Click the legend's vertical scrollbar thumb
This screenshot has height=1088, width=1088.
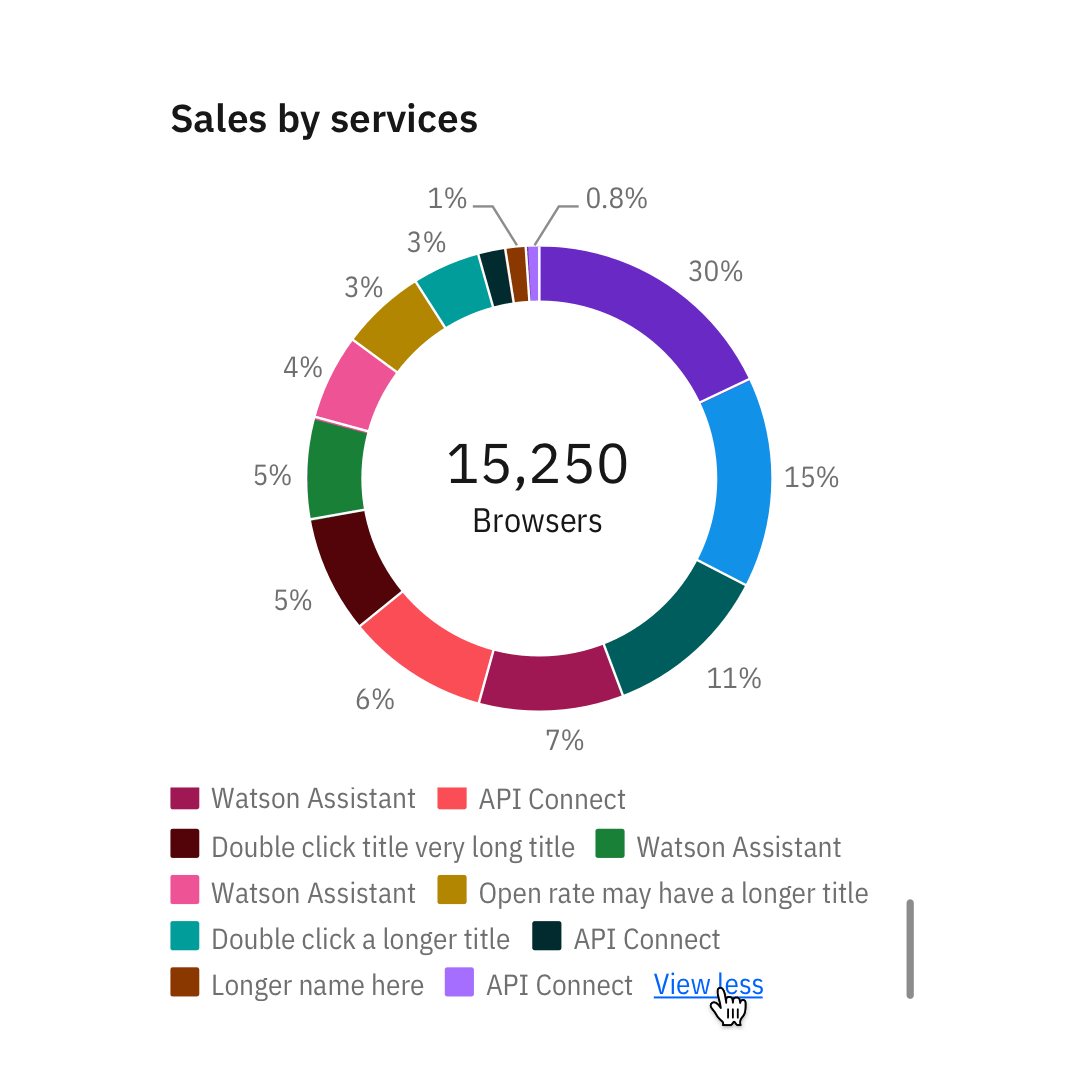910,948
